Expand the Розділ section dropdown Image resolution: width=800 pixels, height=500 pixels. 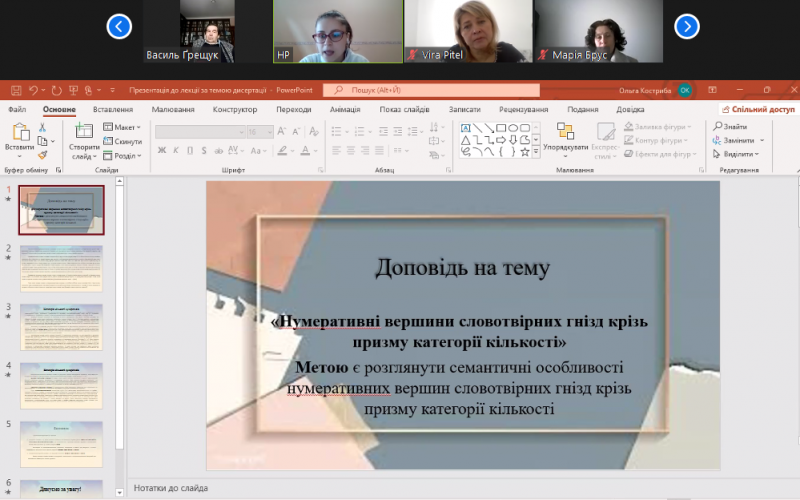(122, 156)
